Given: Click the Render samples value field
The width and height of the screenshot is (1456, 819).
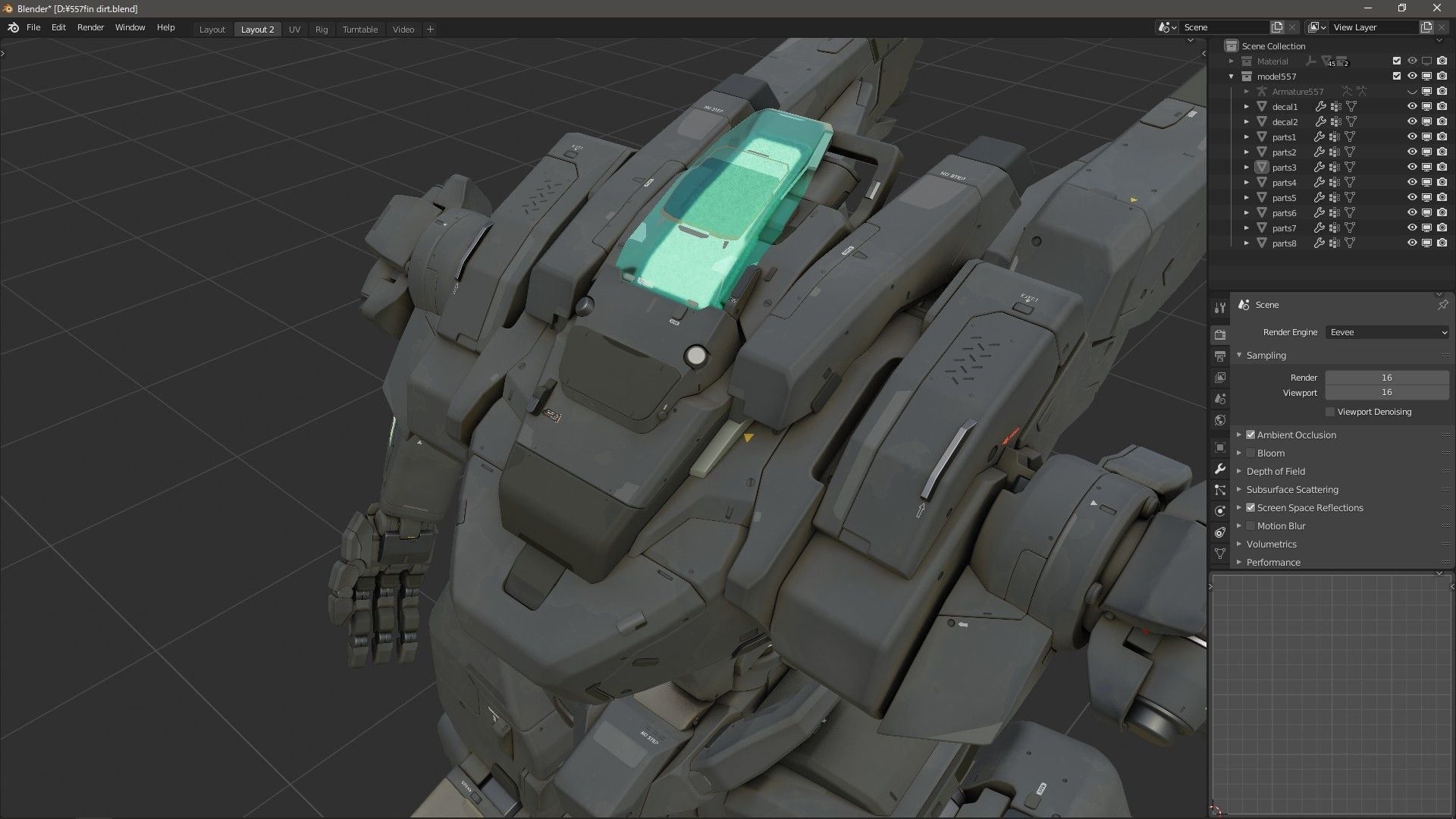Looking at the screenshot, I should click(1387, 377).
